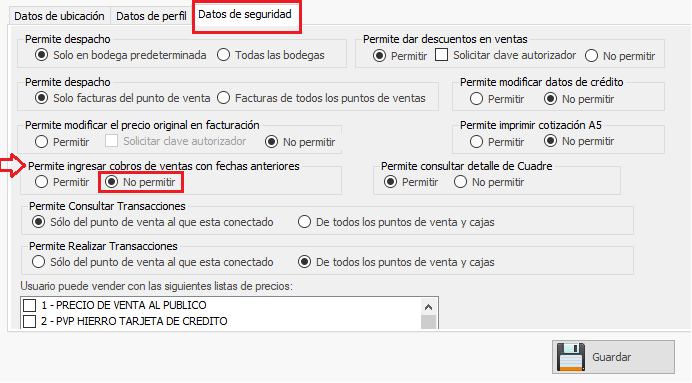This screenshot has height=383, width=692.
Task: Check the Solicitar clave autorizador descuentos checkbox
Action: point(441,55)
